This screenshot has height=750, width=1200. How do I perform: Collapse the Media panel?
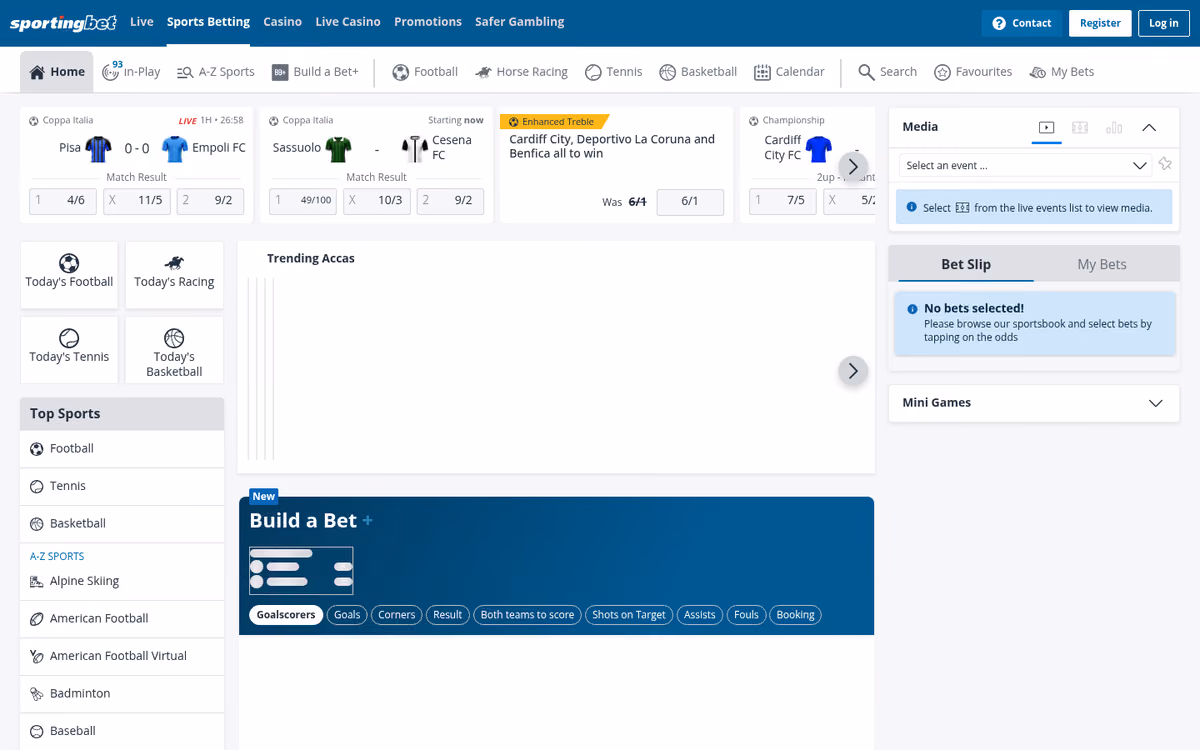click(1149, 127)
